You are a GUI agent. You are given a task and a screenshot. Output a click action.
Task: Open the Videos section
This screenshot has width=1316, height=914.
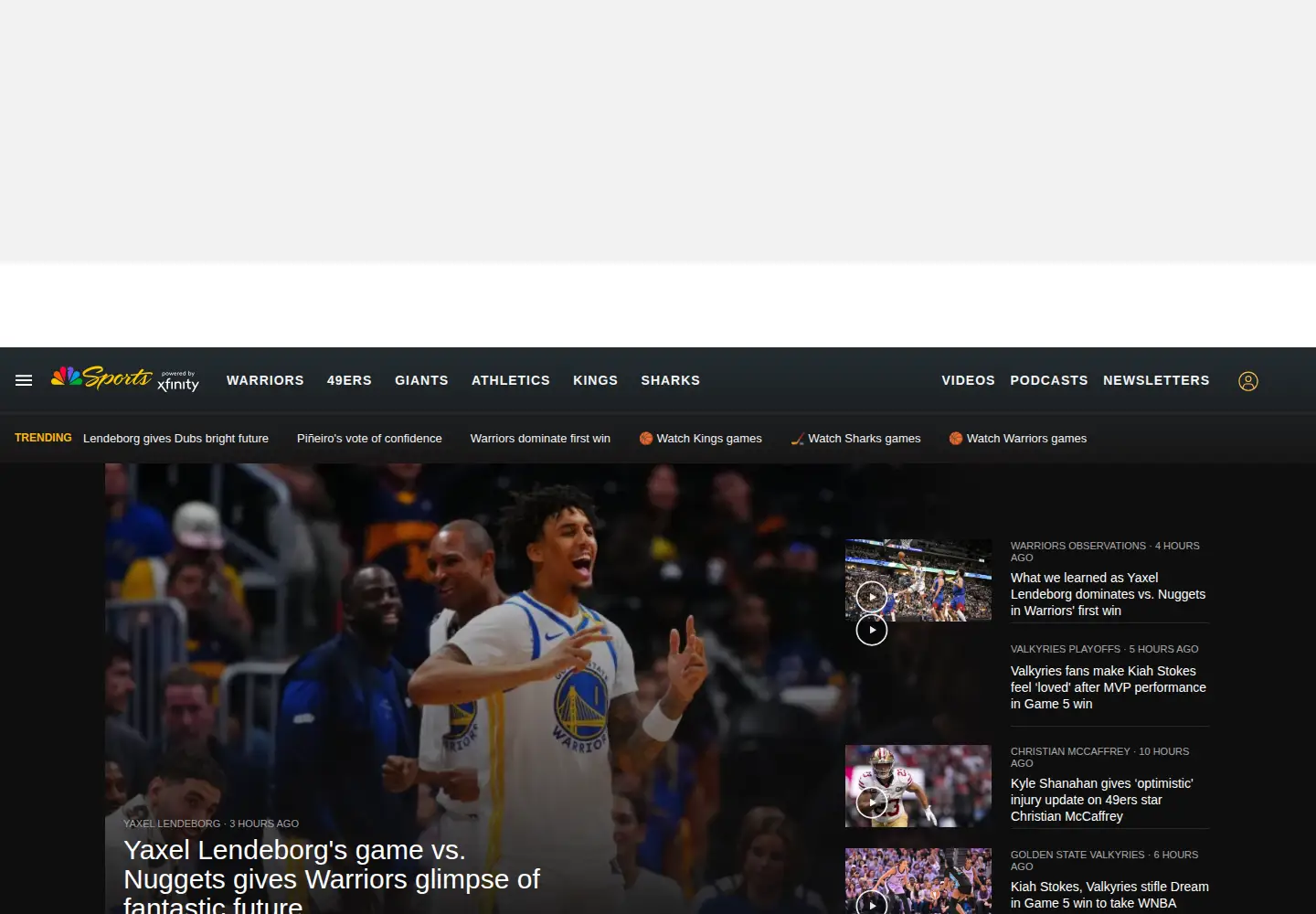point(968,380)
